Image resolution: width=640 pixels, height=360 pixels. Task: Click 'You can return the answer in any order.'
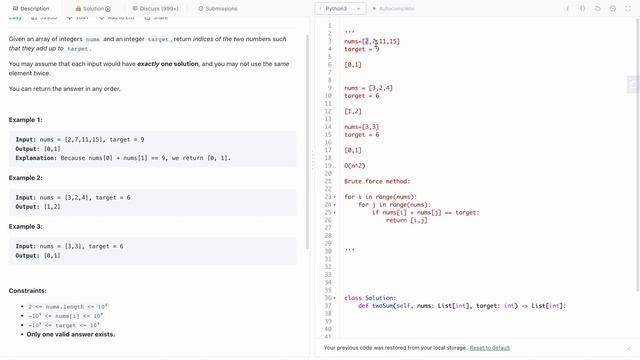64,89
